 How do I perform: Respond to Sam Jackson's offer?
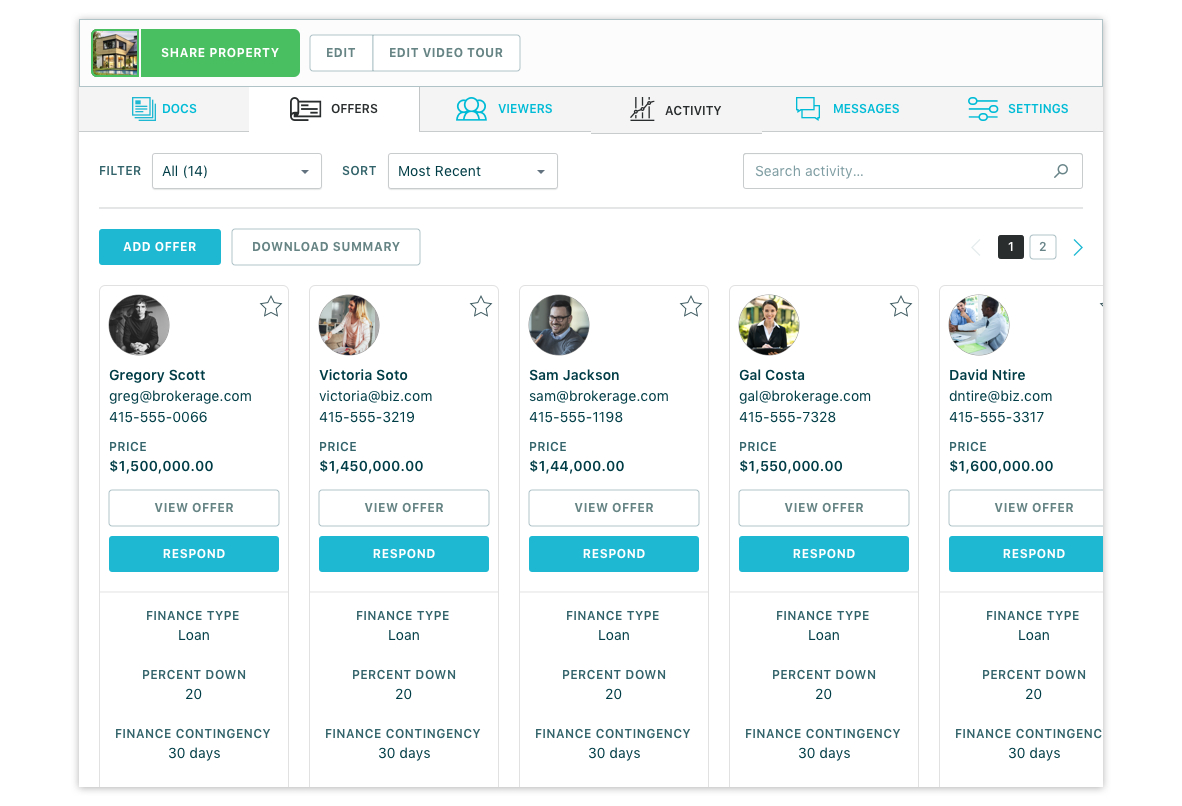tap(614, 554)
